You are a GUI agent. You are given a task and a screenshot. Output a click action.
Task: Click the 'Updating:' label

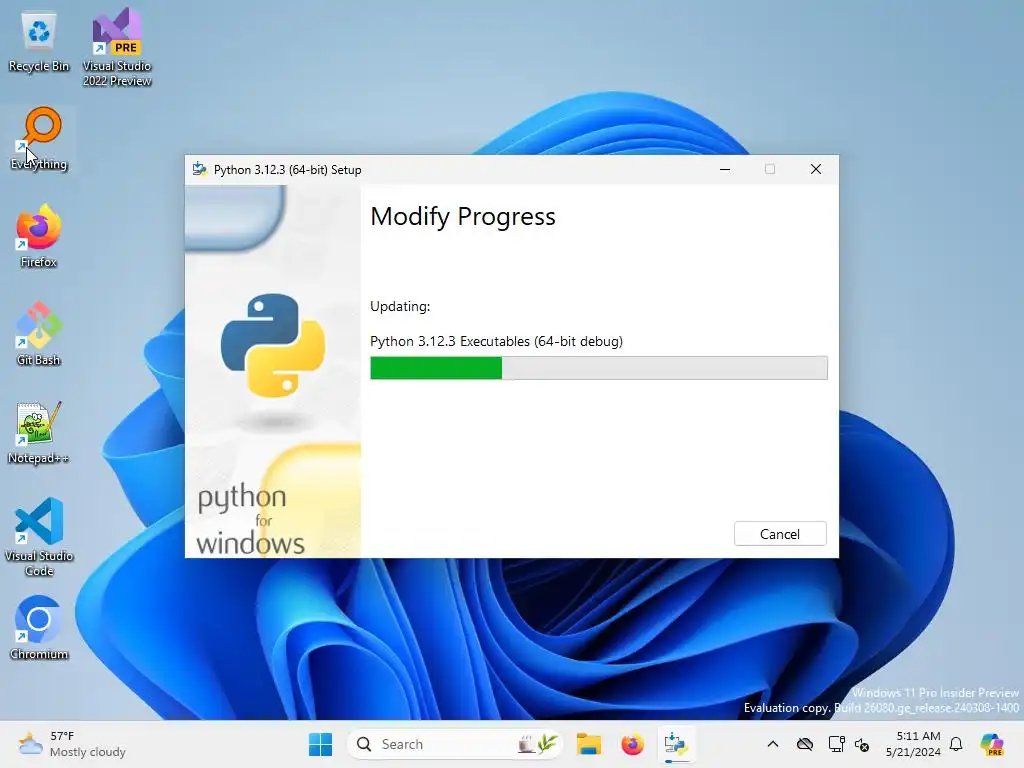[x=400, y=306]
